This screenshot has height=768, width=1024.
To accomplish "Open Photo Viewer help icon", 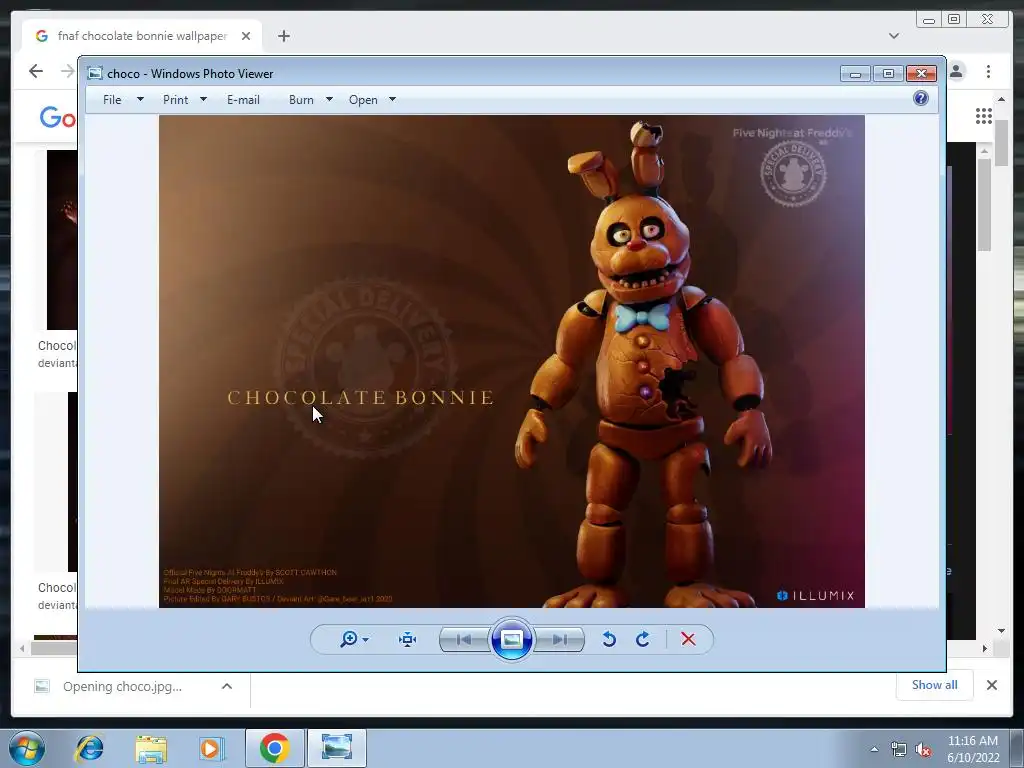I will tap(921, 98).
